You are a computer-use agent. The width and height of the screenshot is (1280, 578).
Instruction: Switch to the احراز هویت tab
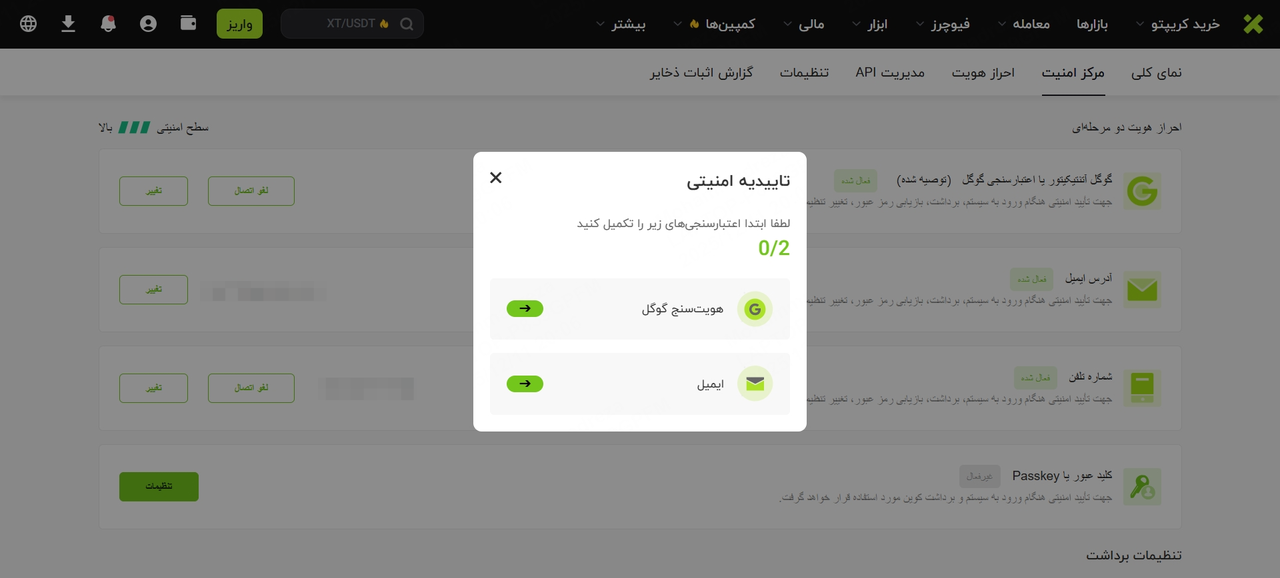tap(983, 73)
